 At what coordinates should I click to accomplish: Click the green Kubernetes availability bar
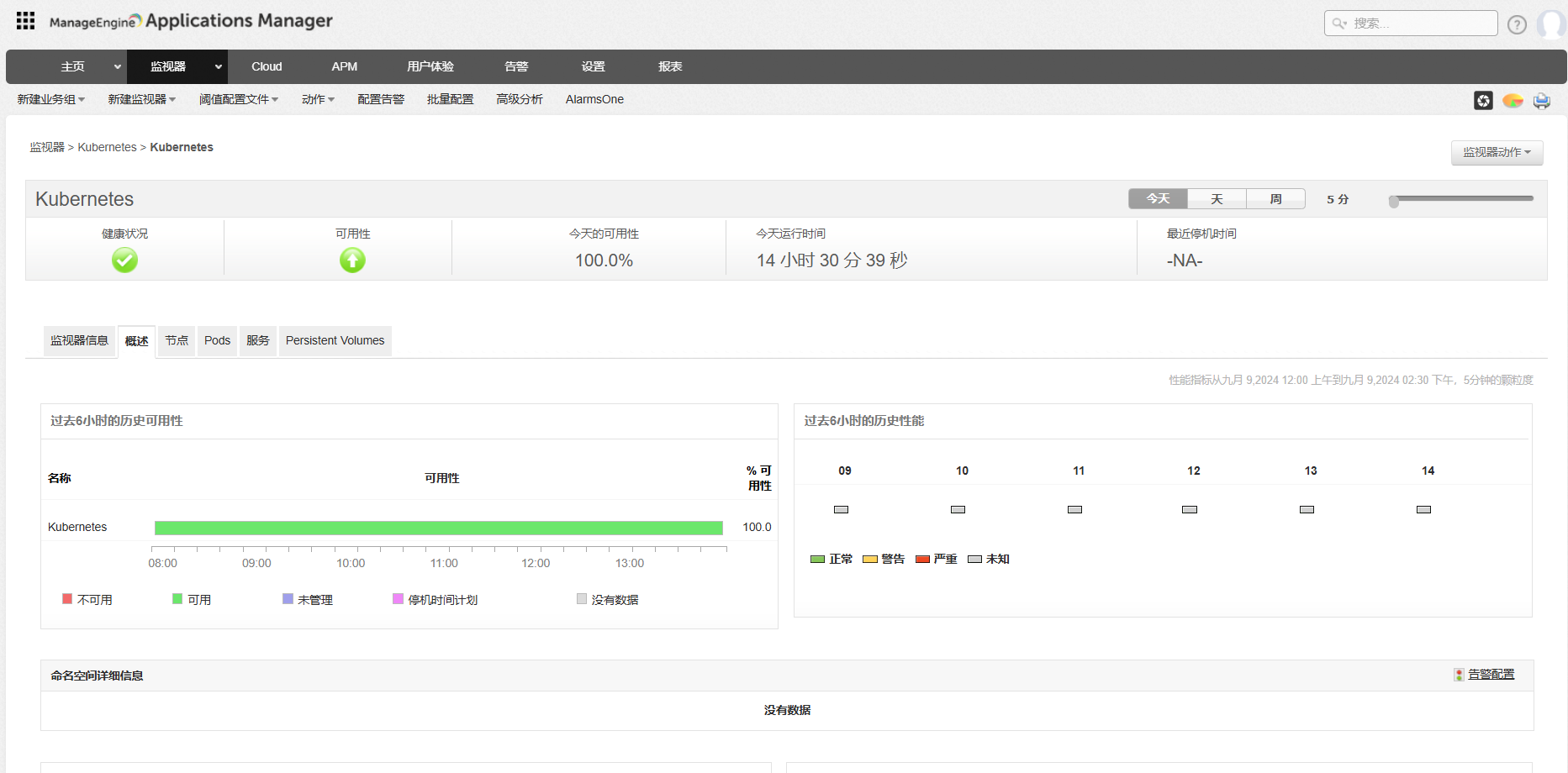[x=439, y=528]
